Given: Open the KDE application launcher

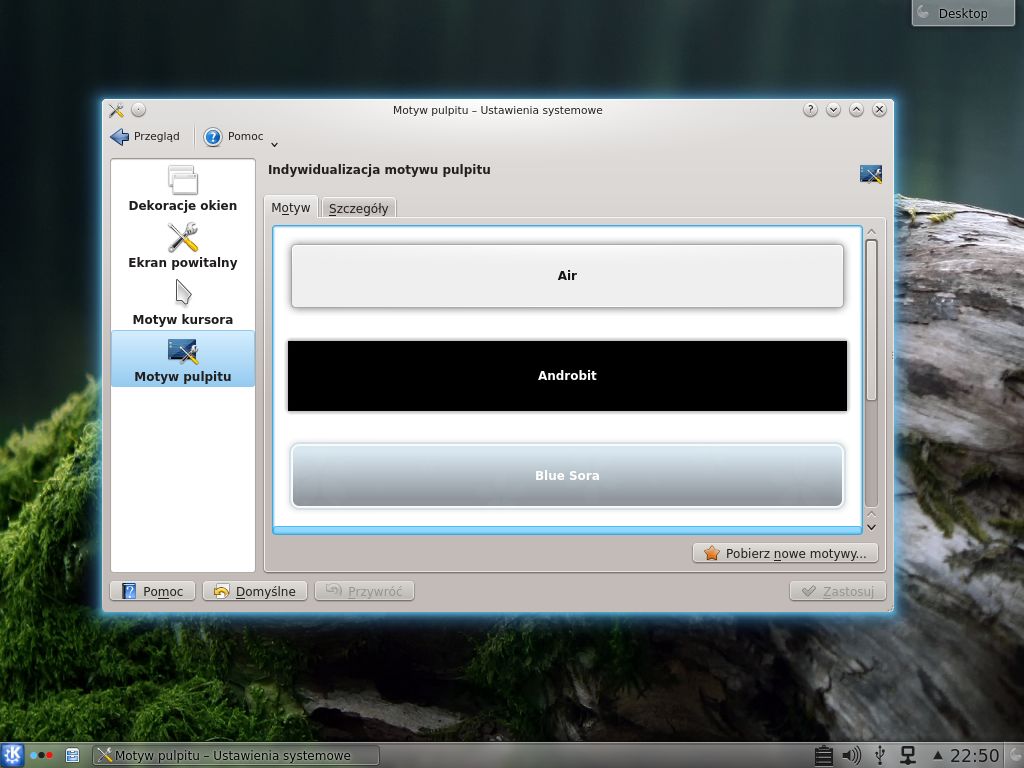Looking at the screenshot, I should (12, 756).
